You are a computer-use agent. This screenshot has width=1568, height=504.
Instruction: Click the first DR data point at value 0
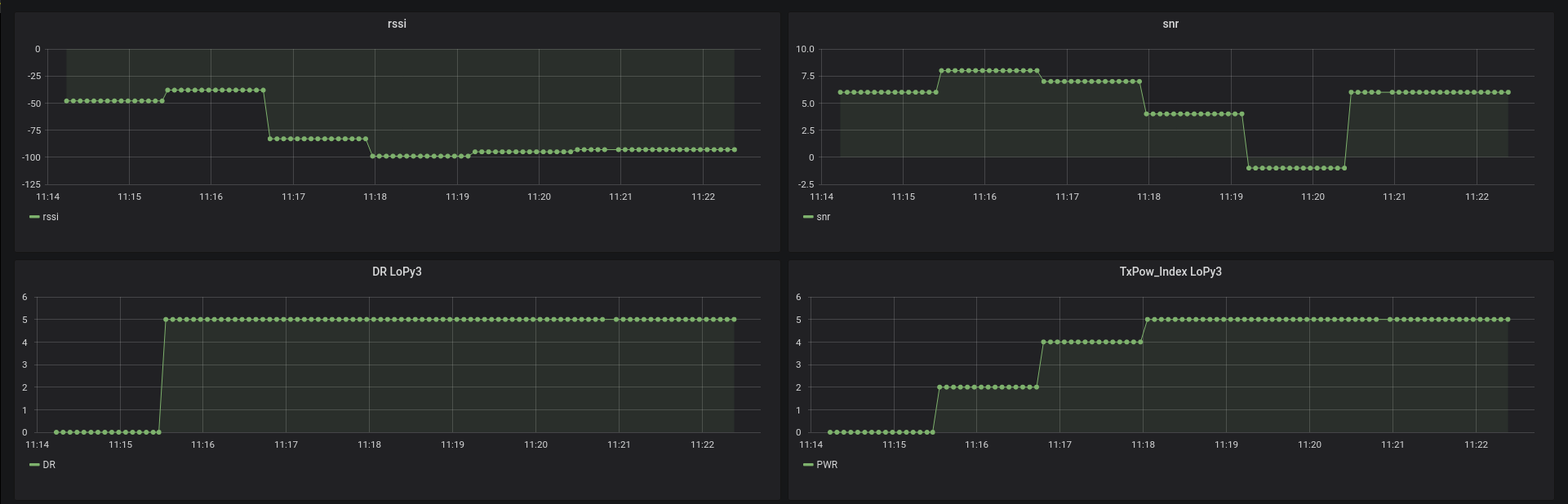point(56,432)
